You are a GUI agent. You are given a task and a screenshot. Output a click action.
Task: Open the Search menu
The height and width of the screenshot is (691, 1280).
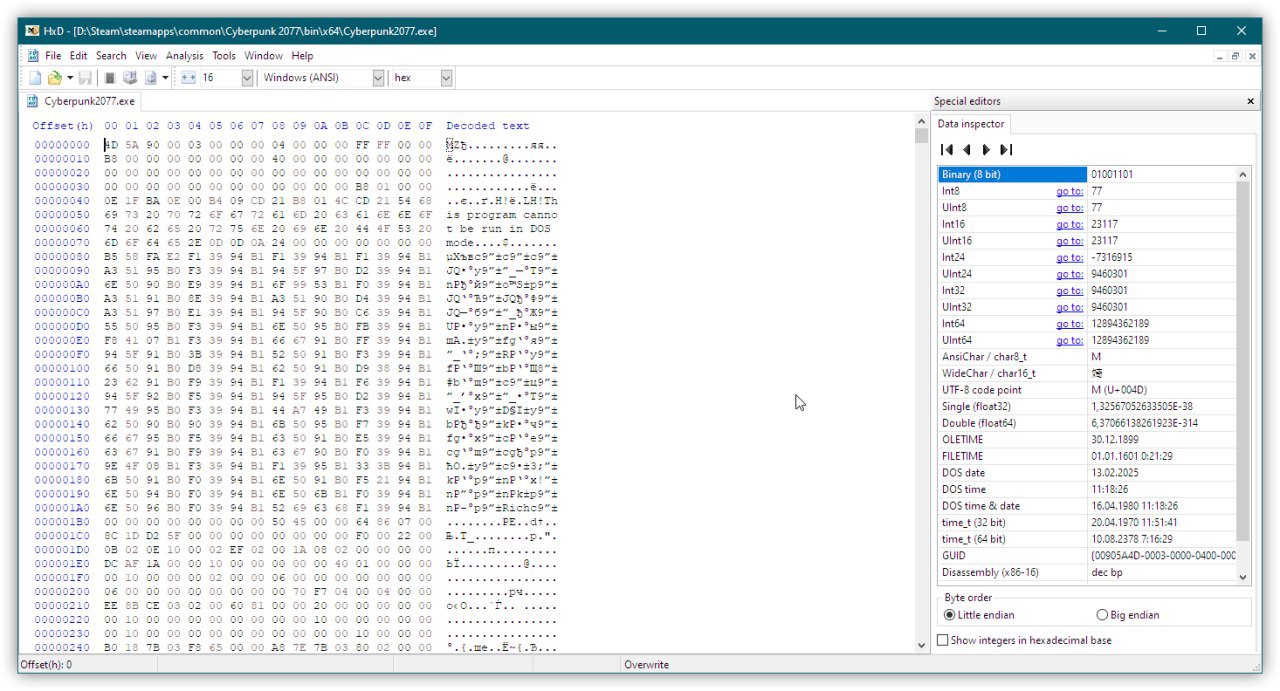coord(111,56)
